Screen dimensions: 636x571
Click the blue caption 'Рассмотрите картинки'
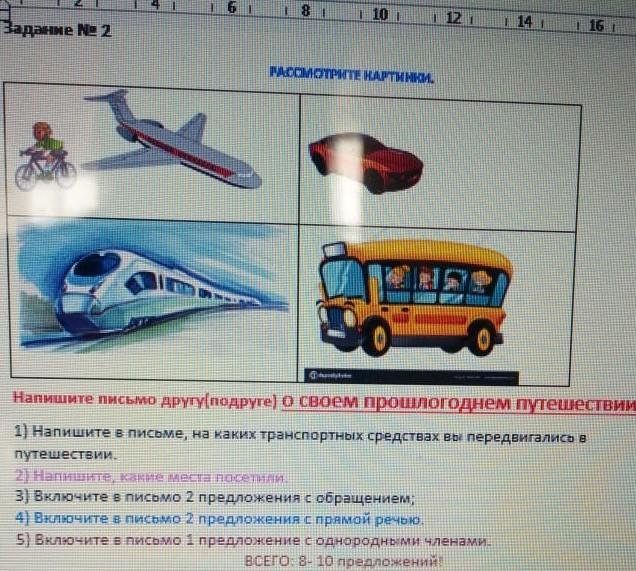point(351,75)
